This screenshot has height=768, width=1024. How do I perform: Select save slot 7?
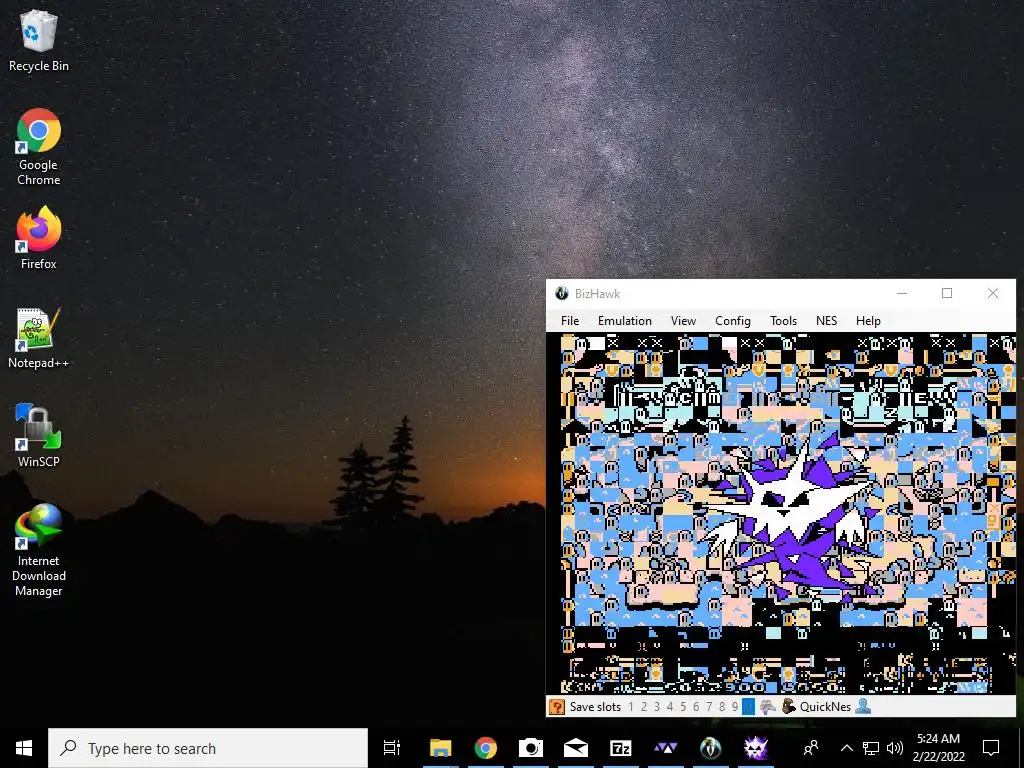tap(709, 707)
